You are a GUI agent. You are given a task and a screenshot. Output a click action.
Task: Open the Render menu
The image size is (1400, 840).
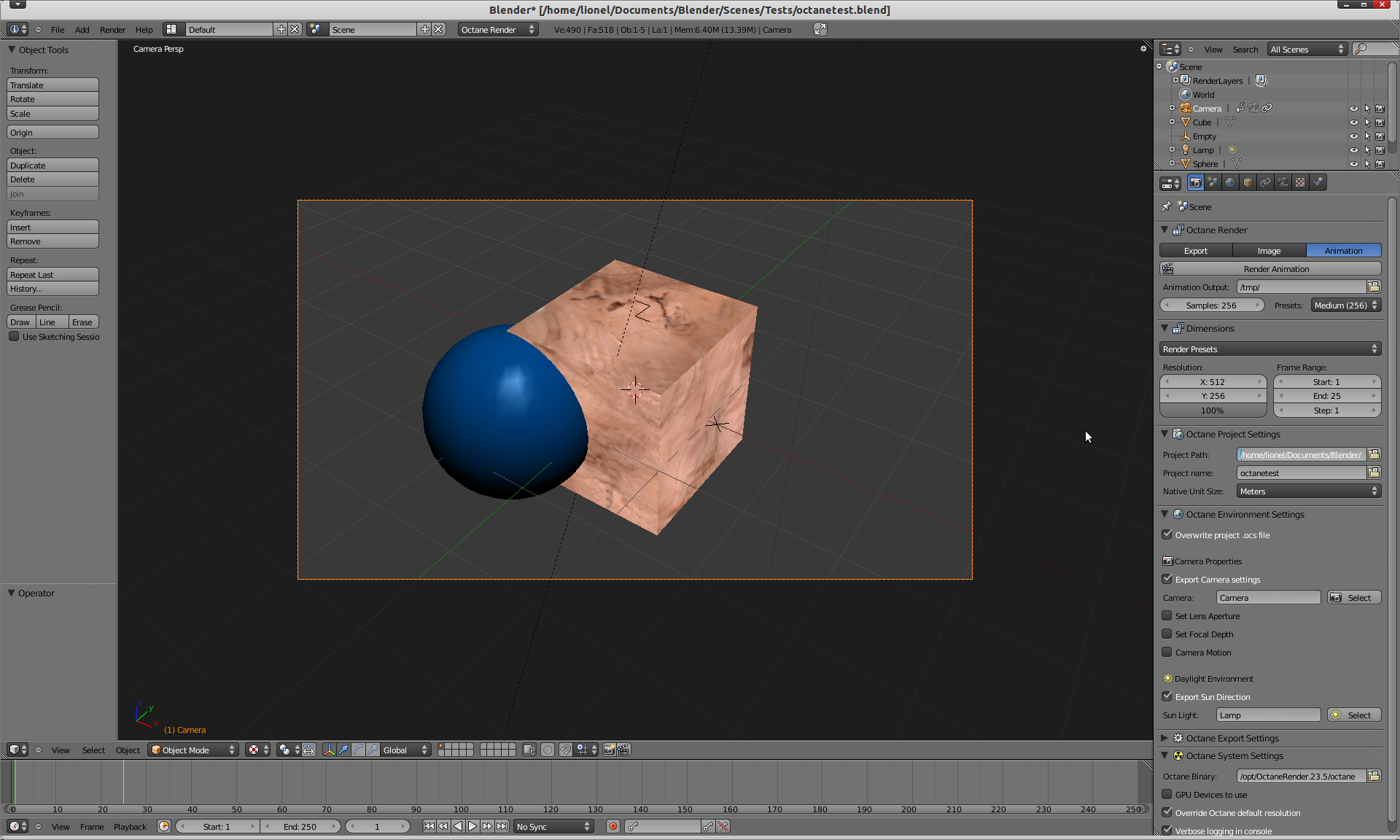[112, 30]
